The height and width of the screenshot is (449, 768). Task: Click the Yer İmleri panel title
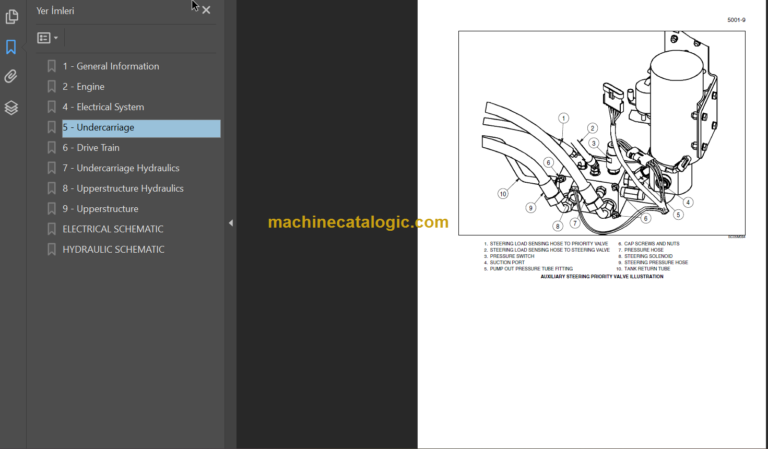(x=55, y=11)
